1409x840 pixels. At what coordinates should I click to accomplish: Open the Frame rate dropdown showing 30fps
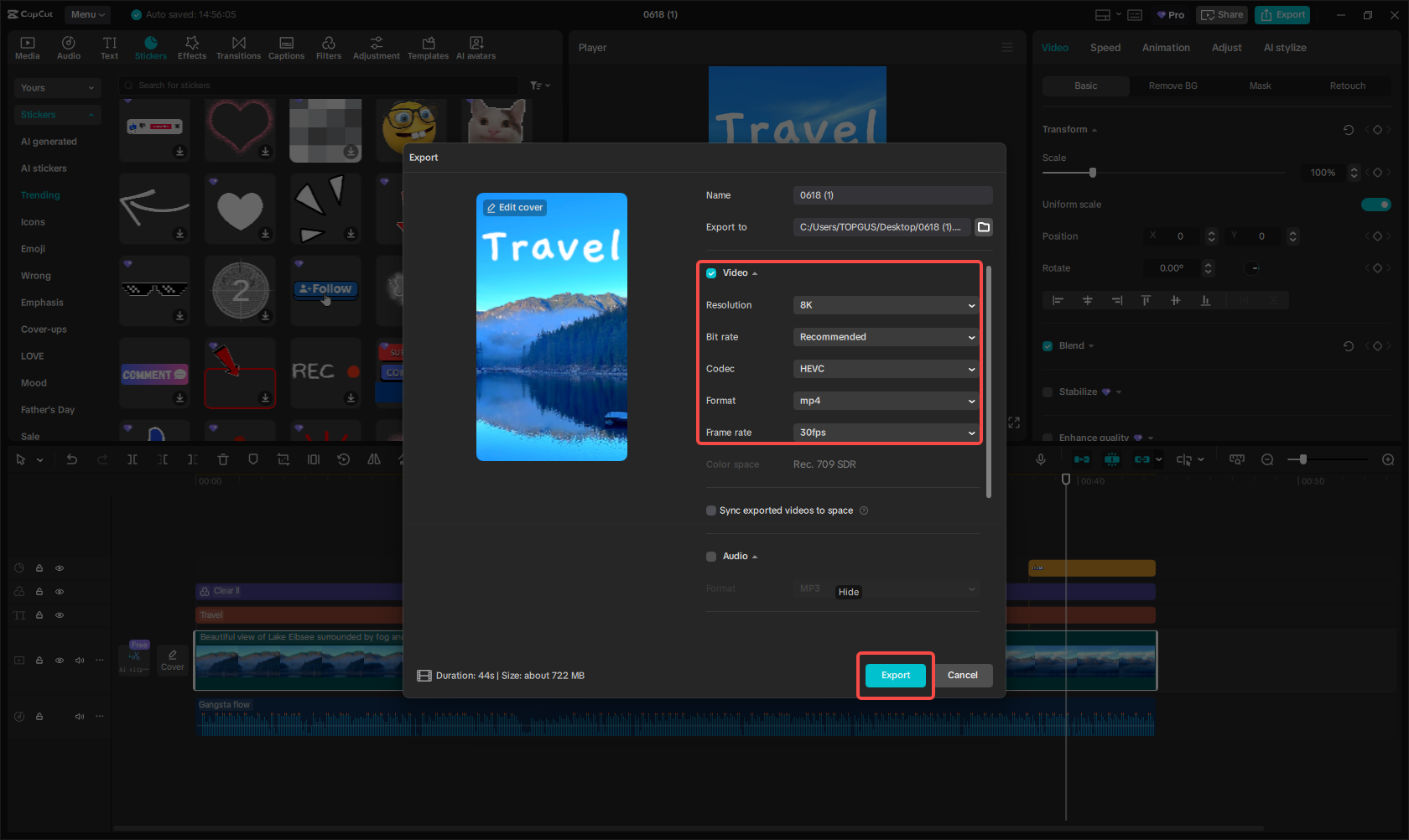point(886,433)
